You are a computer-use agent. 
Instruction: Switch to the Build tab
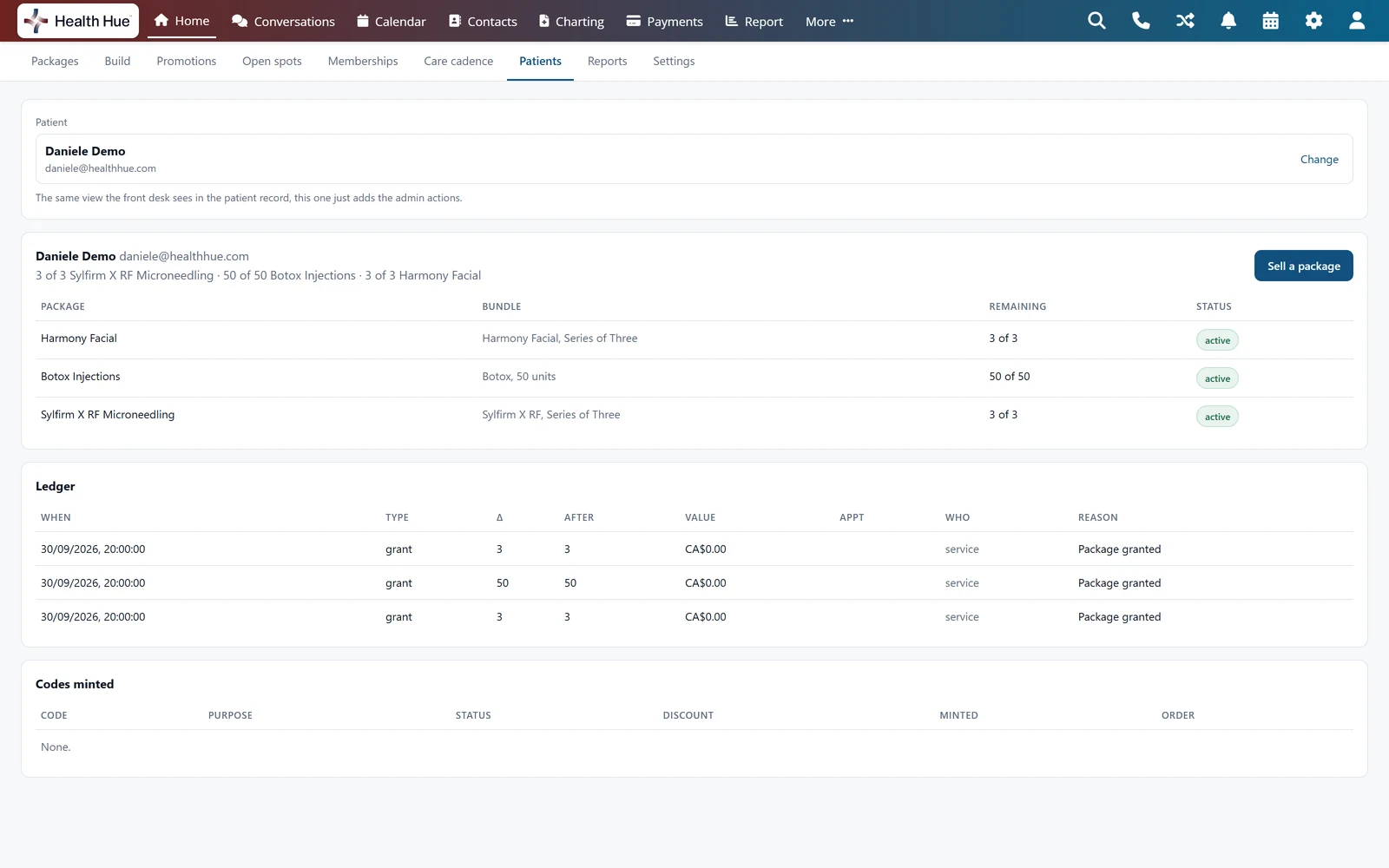tap(117, 61)
